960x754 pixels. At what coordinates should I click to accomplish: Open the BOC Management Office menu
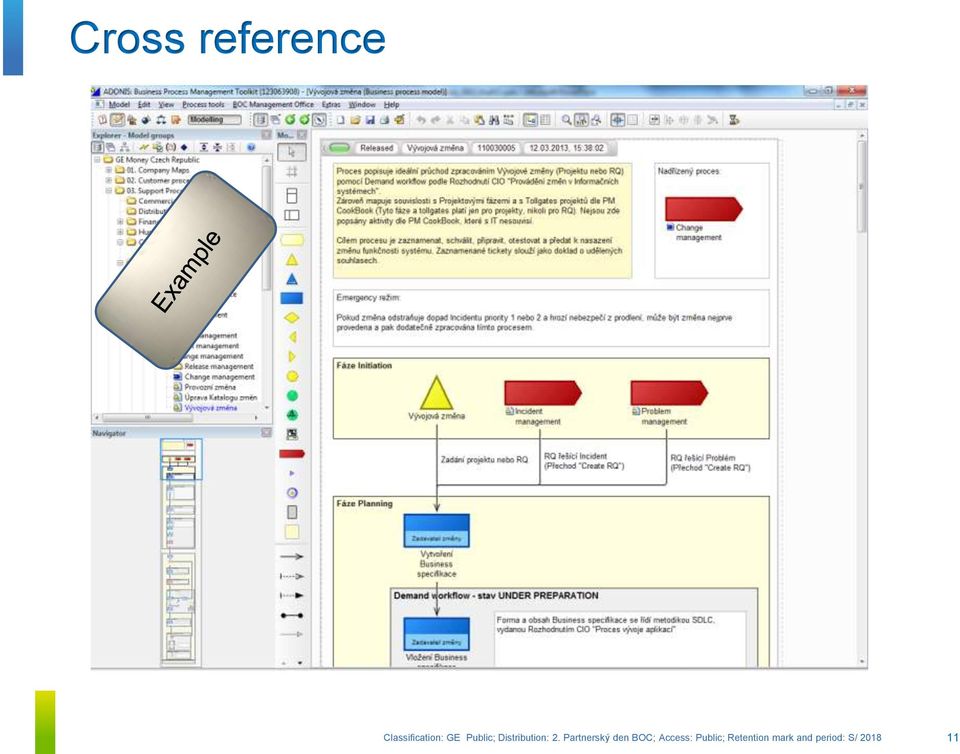pyautogui.click(x=273, y=105)
